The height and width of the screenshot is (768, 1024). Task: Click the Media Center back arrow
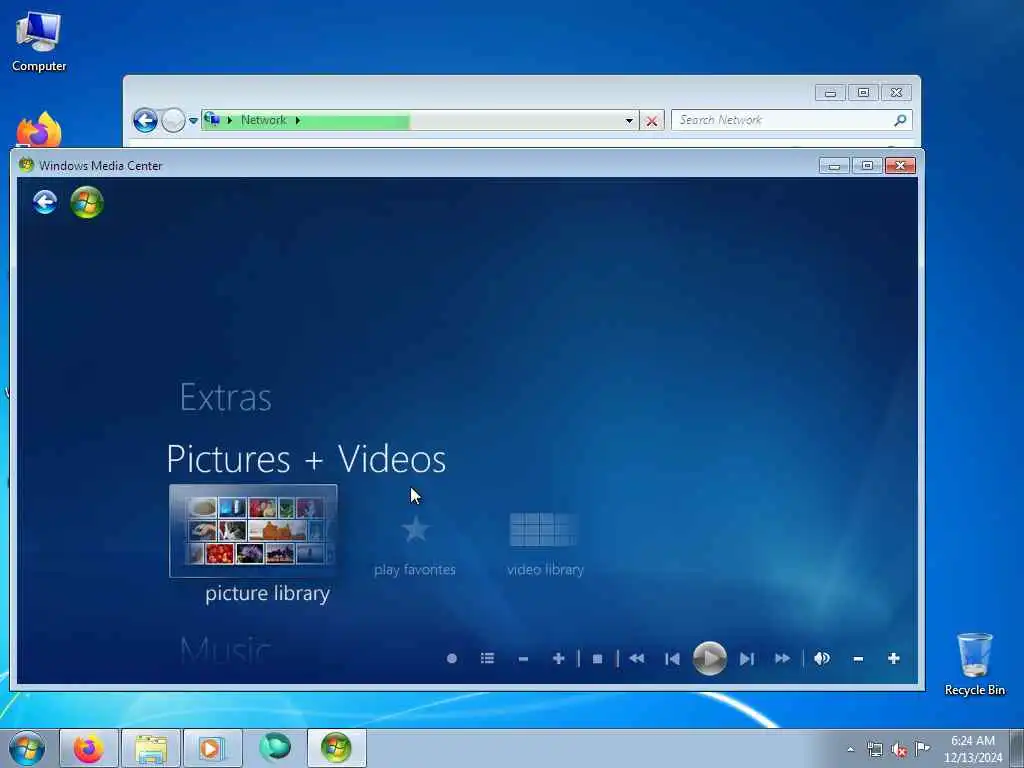click(x=45, y=202)
